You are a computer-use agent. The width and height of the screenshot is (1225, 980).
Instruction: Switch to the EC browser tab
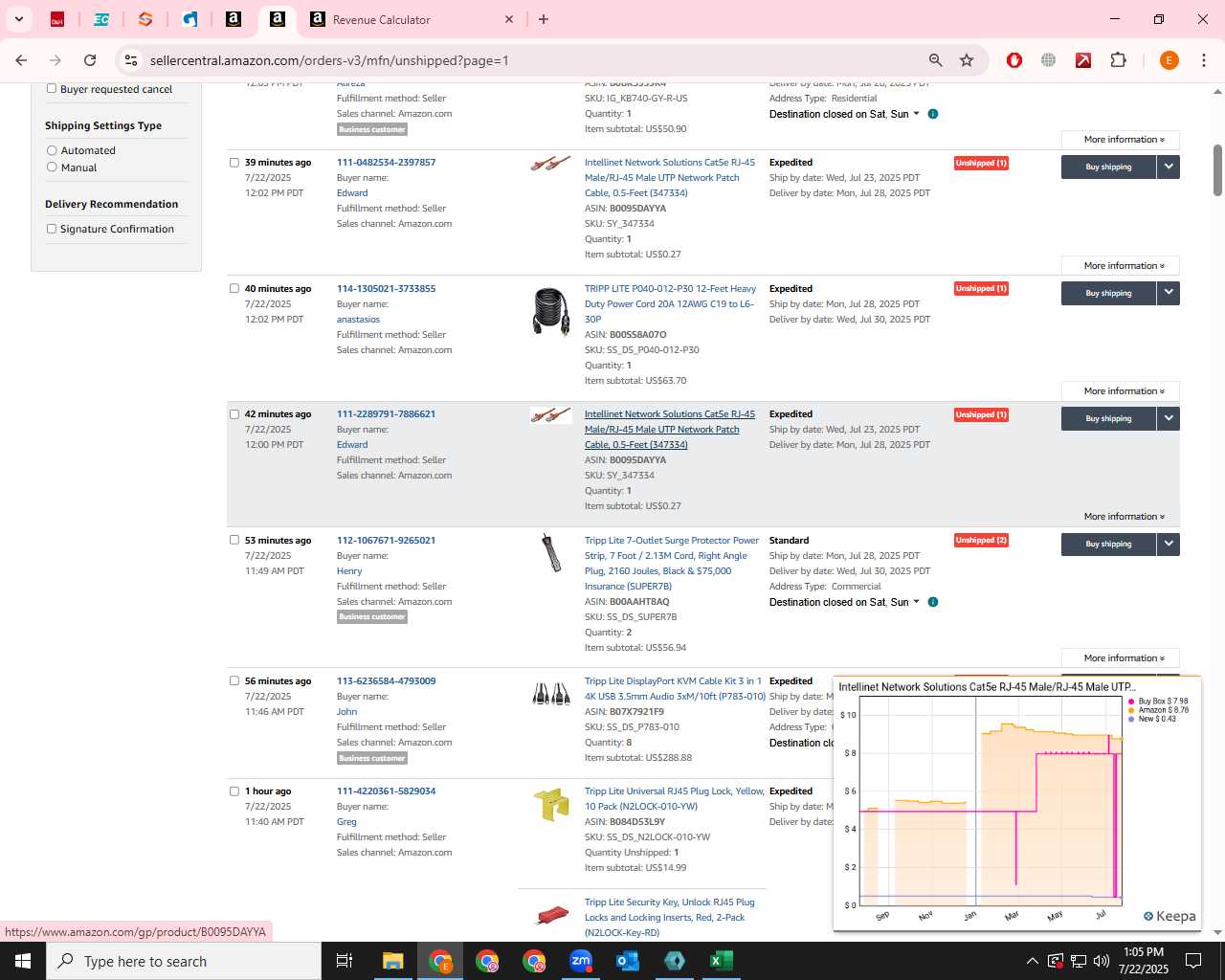click(x=101, y=19)
